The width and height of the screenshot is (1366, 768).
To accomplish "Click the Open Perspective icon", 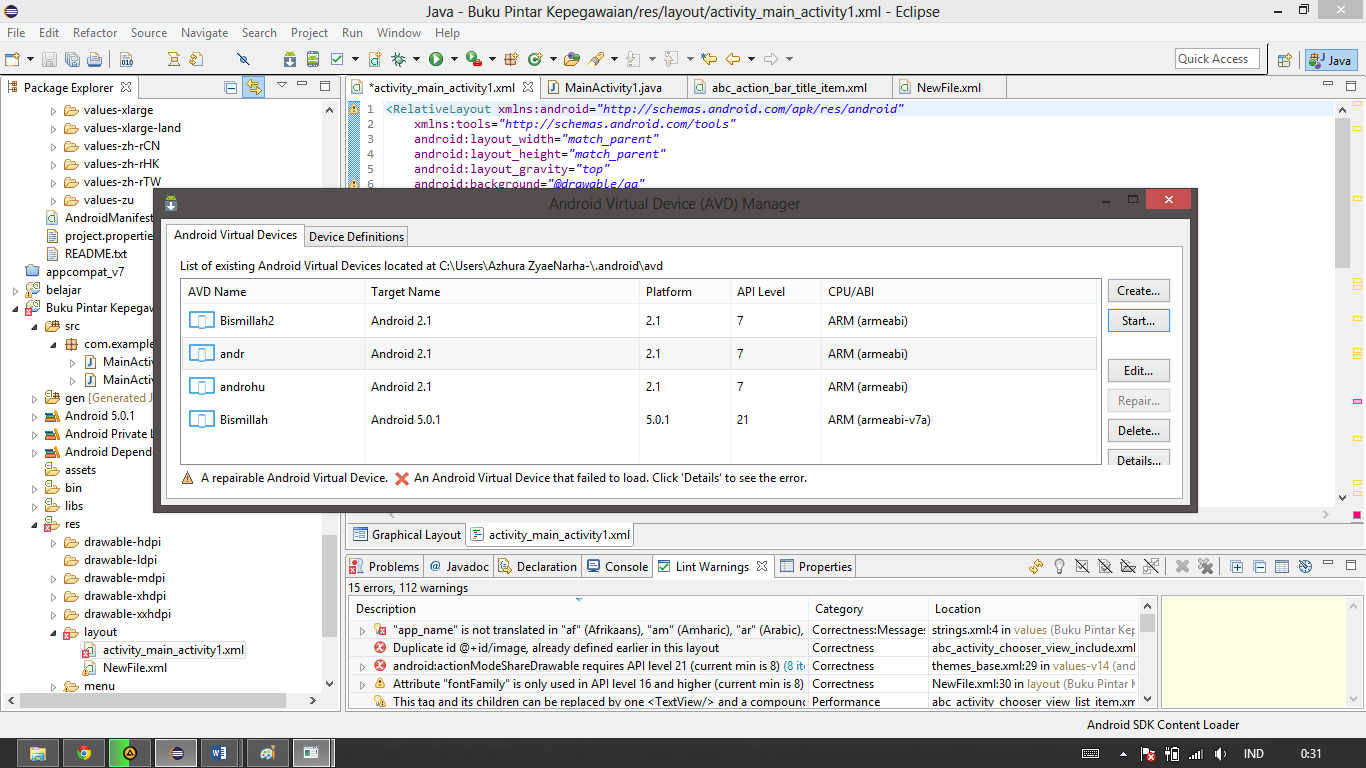I will click(1286, 60).
